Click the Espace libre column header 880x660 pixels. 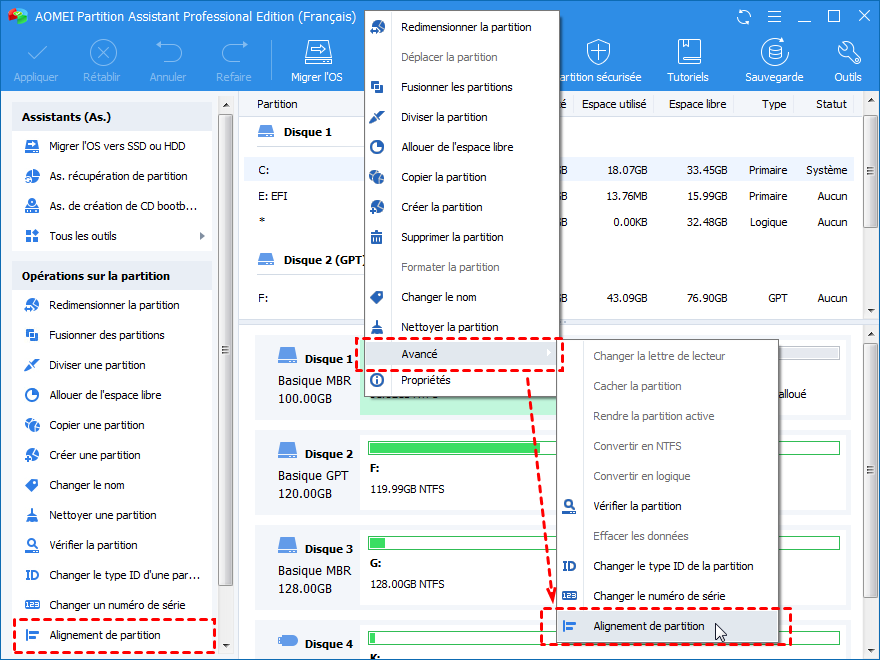pos(697,104)
